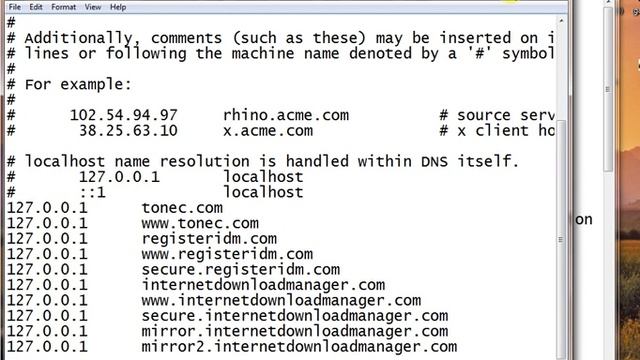The image size is (640, 360).
Task: Click the x.acme.com example text
Action: (x=268, y=131)
